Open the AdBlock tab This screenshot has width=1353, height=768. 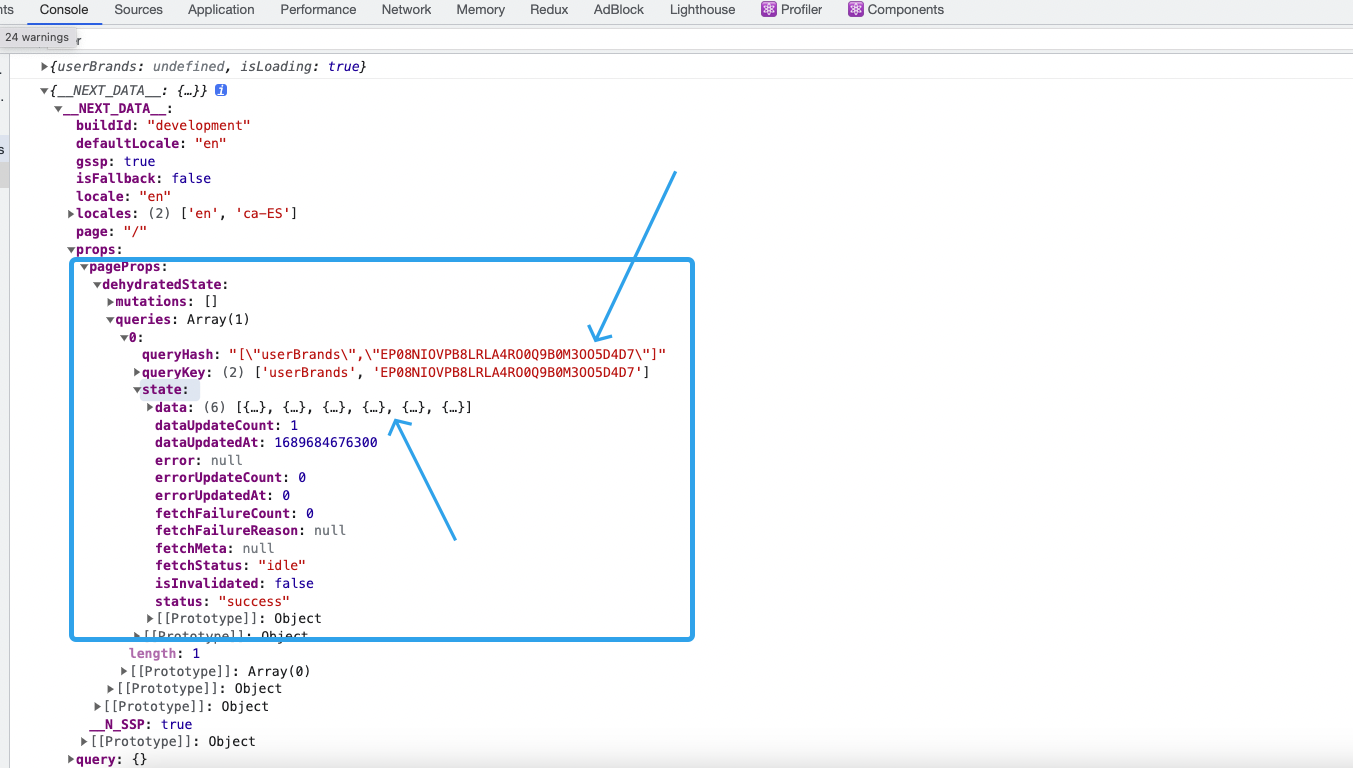[x=619, y=10]
